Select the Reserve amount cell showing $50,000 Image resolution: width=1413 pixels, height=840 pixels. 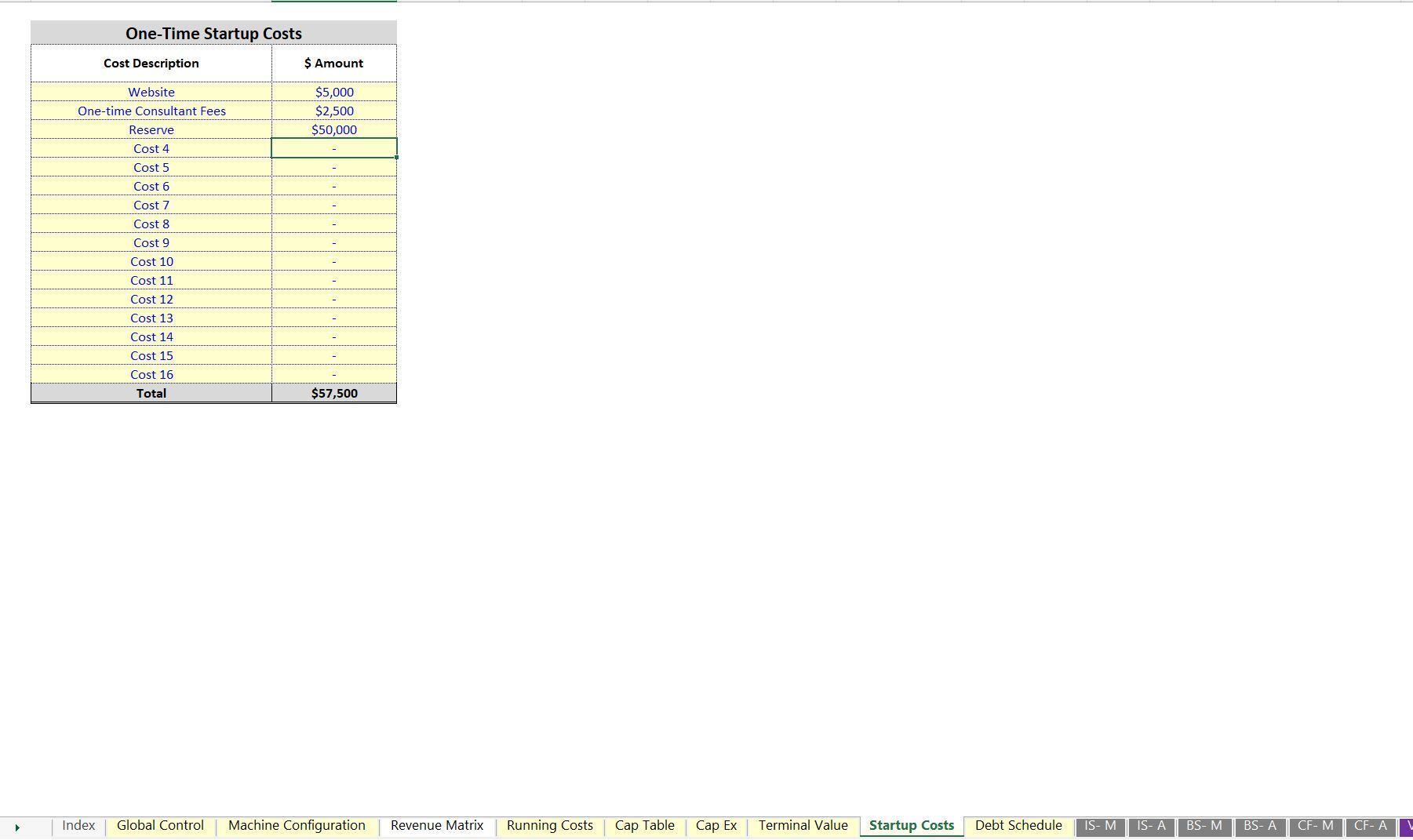coord(333,129)
